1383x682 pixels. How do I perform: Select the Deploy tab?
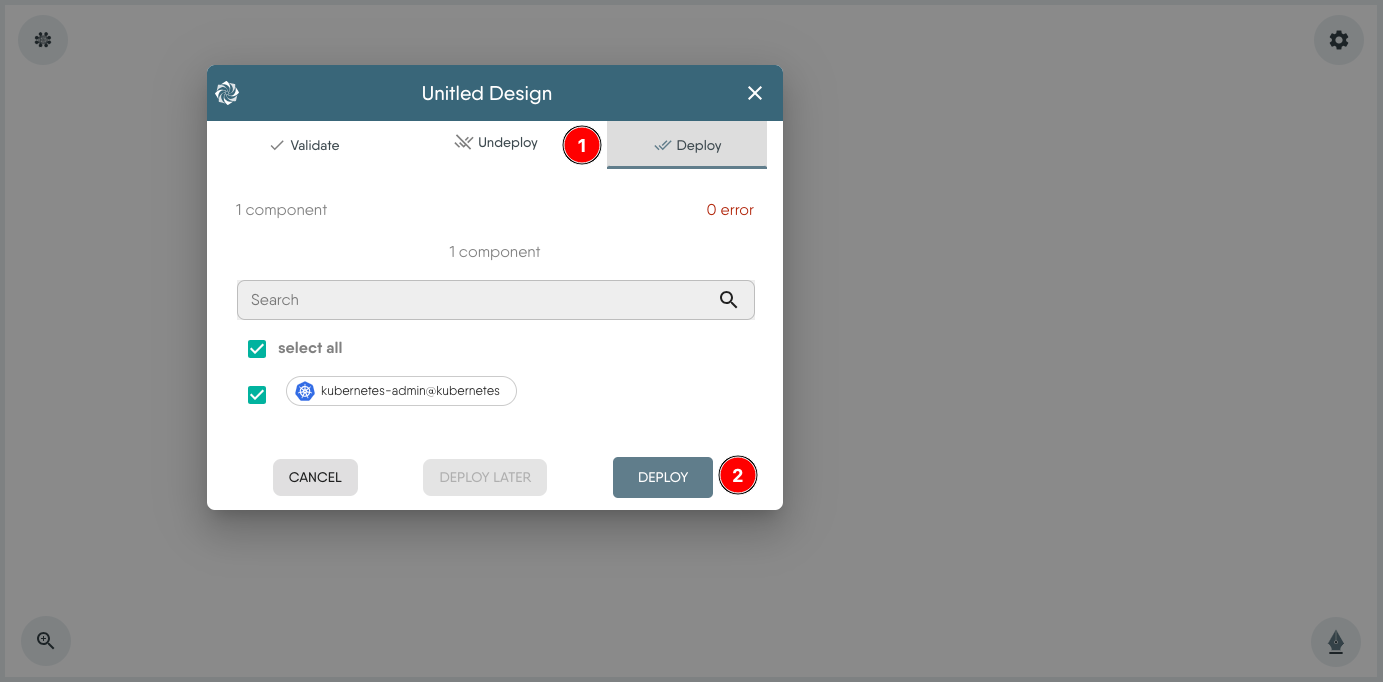[687, 145]
